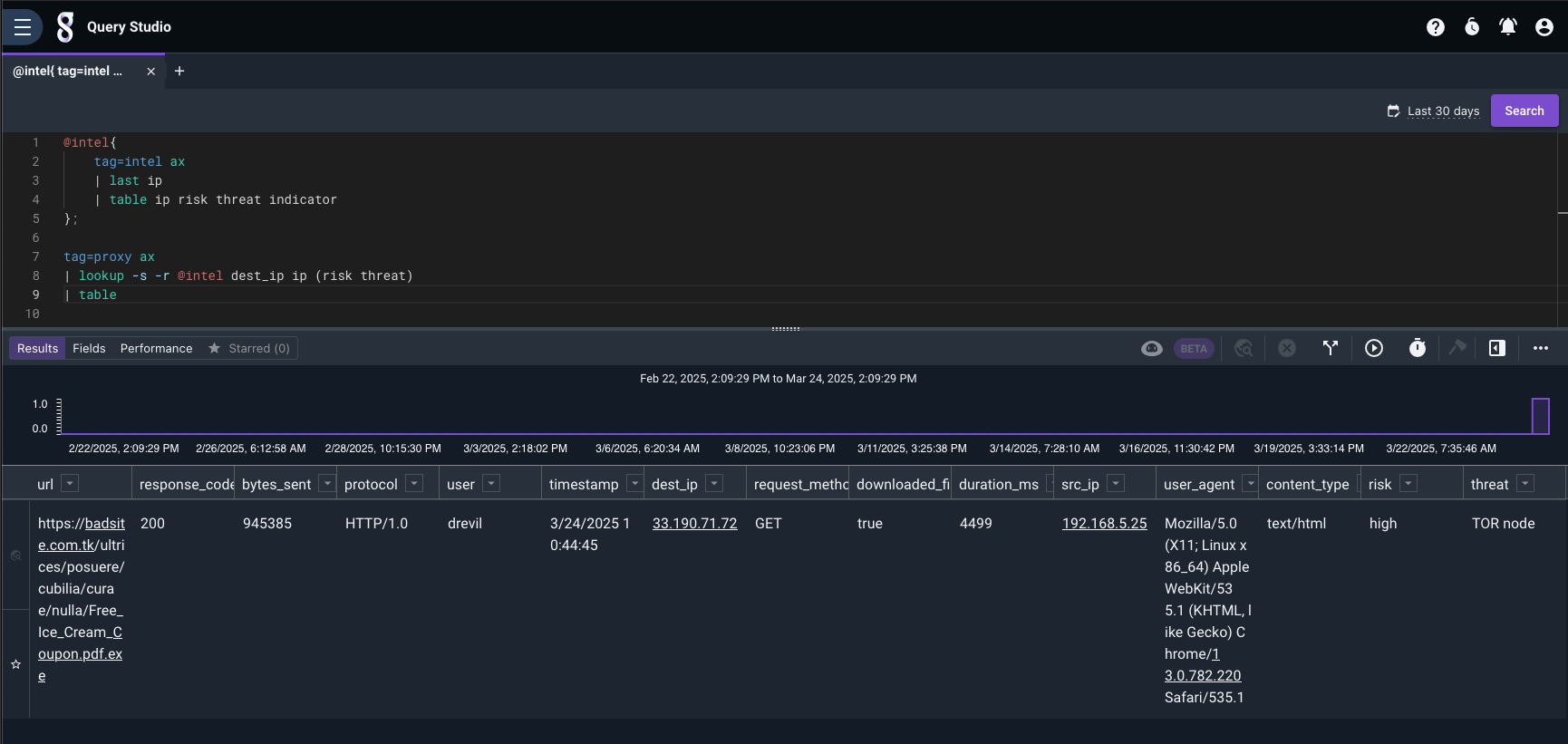
Task: Click the cancel search X icon
Action: 1287,348
